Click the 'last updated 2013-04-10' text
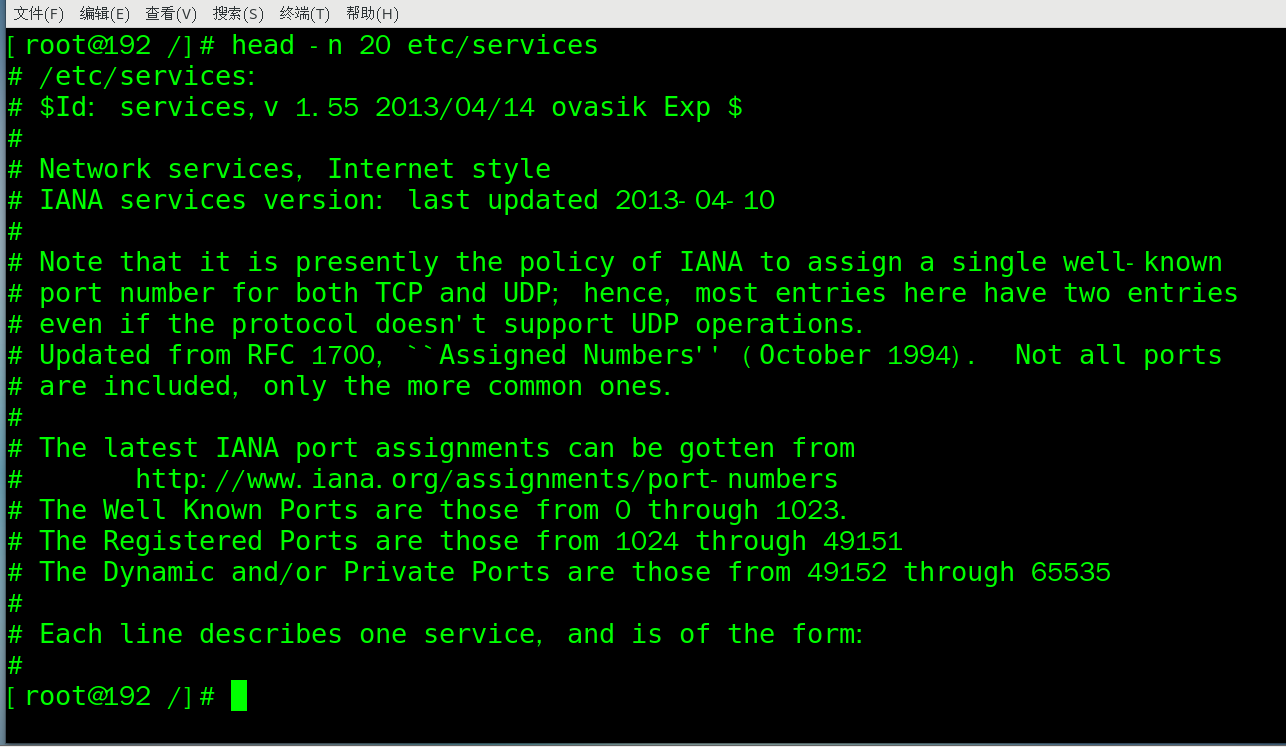The height and width of the screenshot is (747, 1286). click(x=590, y=200)
